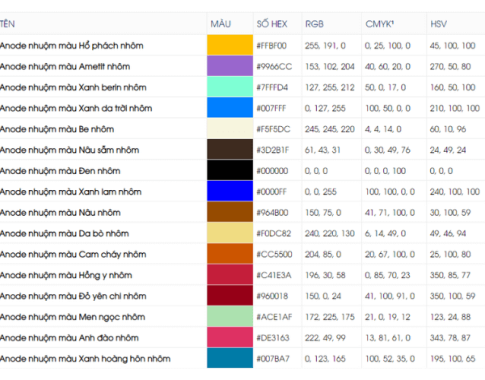Select the cherry pink #DE3163 swatch
The height and width of the screenshot is (380, 485).
pyautogui.click(x=230, y=337)
